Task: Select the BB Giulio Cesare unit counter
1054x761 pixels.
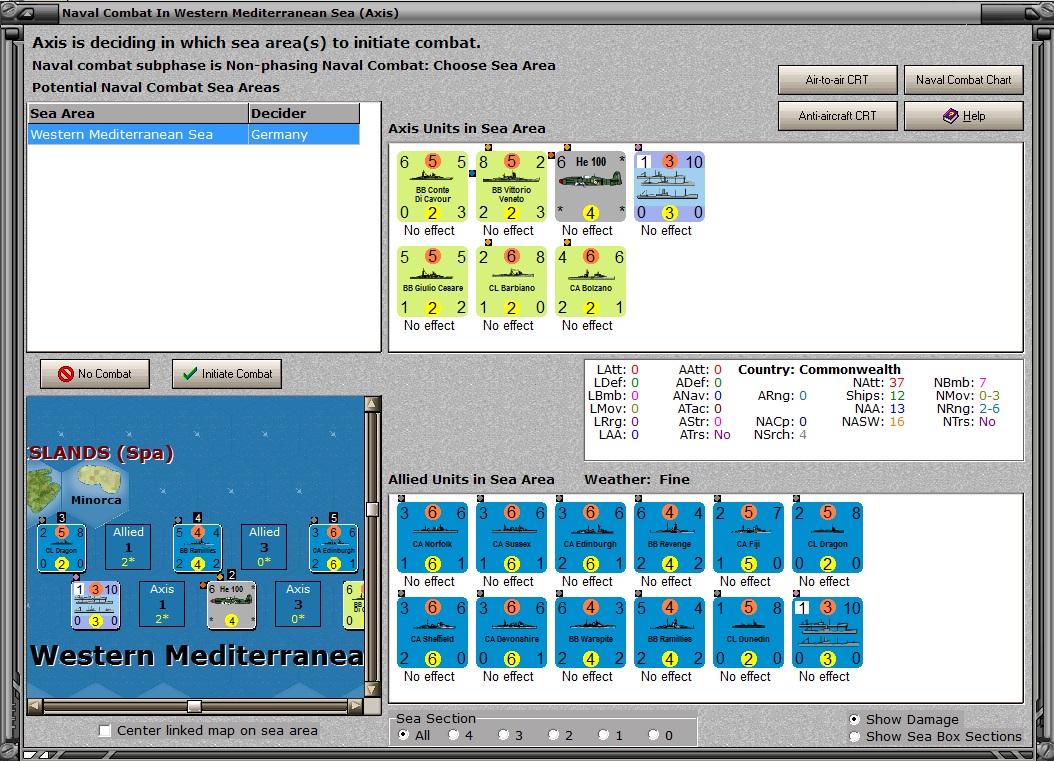Action: click(432, 281)
